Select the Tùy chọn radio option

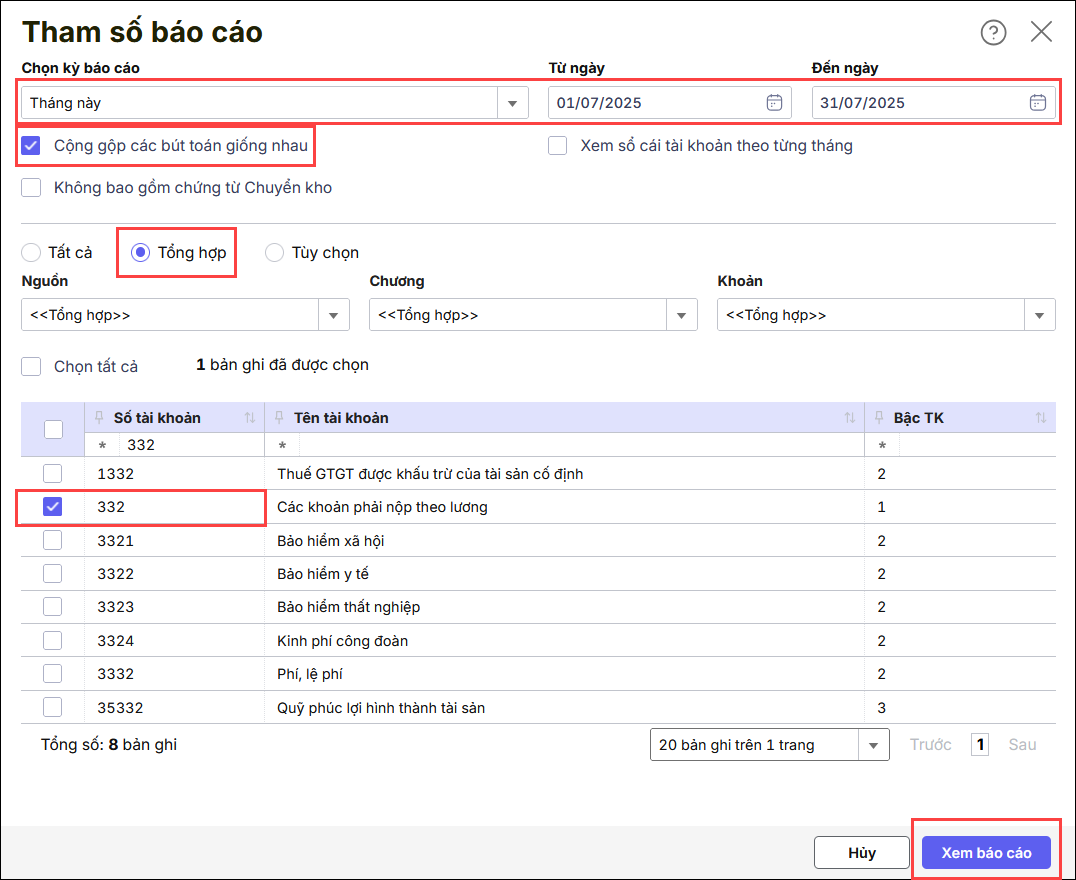(x=274, y=253)
